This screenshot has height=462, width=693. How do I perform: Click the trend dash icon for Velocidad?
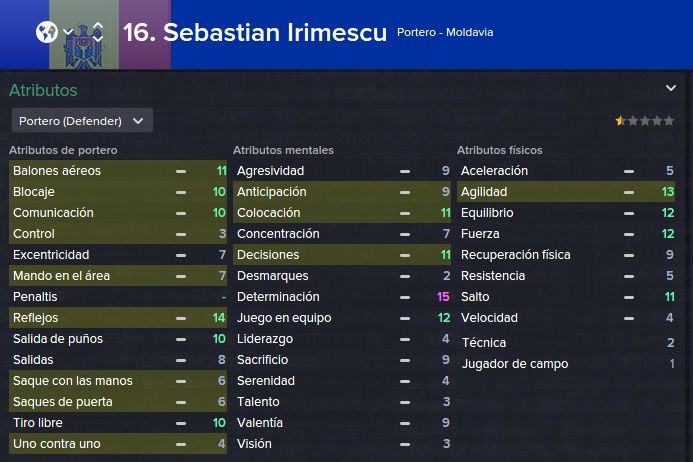(629, 318)
